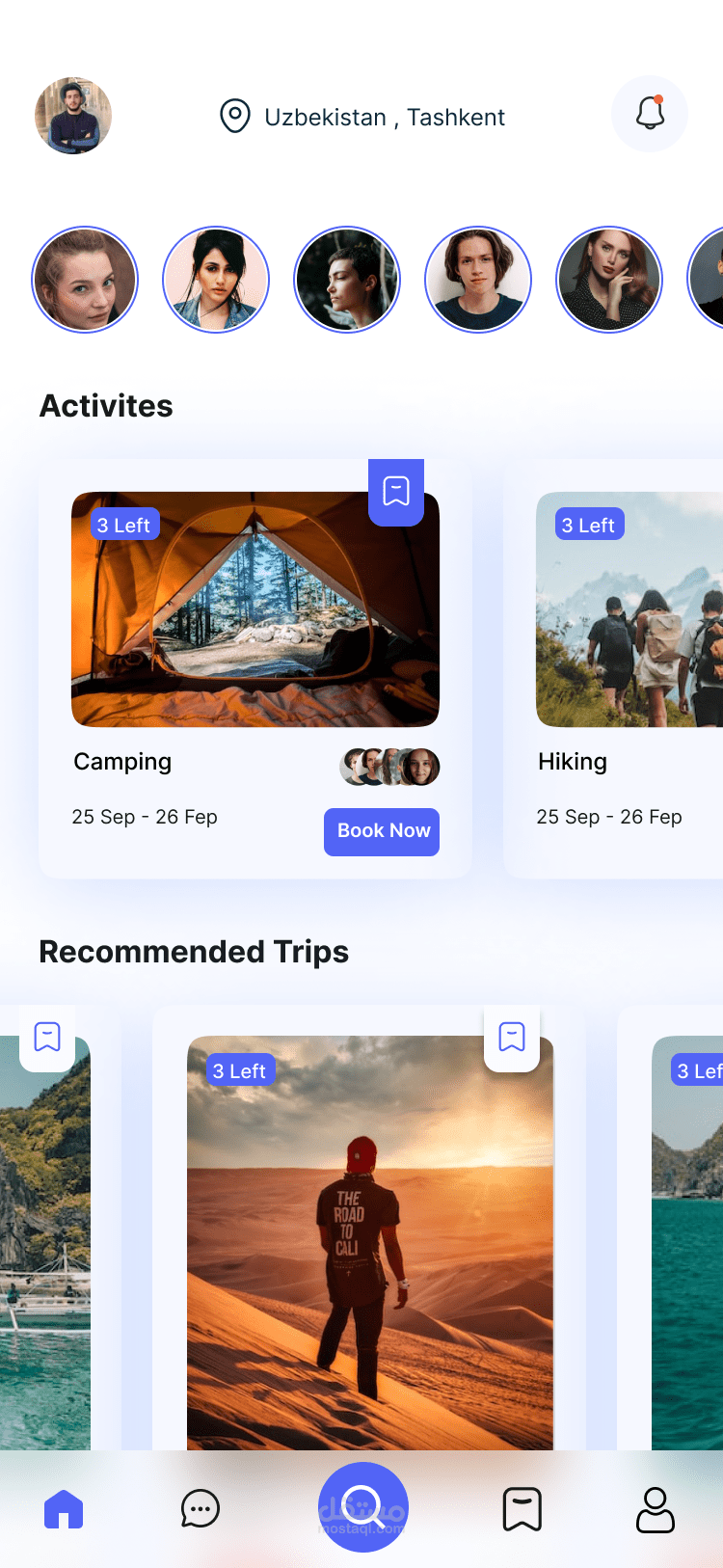Open the Camping tent photo
The width and height of the screenshot is (723, 1568).
click(x=255, y=609)
